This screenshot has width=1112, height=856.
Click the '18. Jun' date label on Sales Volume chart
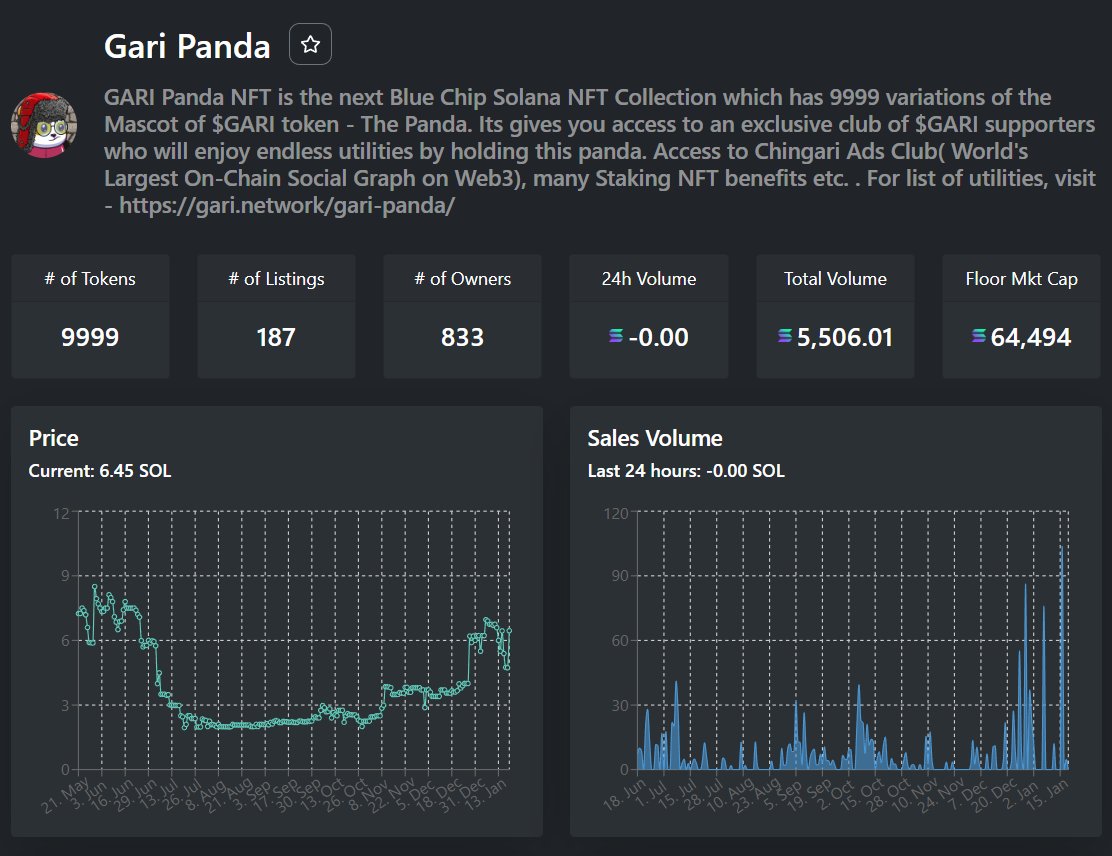(x=624, y=794)
